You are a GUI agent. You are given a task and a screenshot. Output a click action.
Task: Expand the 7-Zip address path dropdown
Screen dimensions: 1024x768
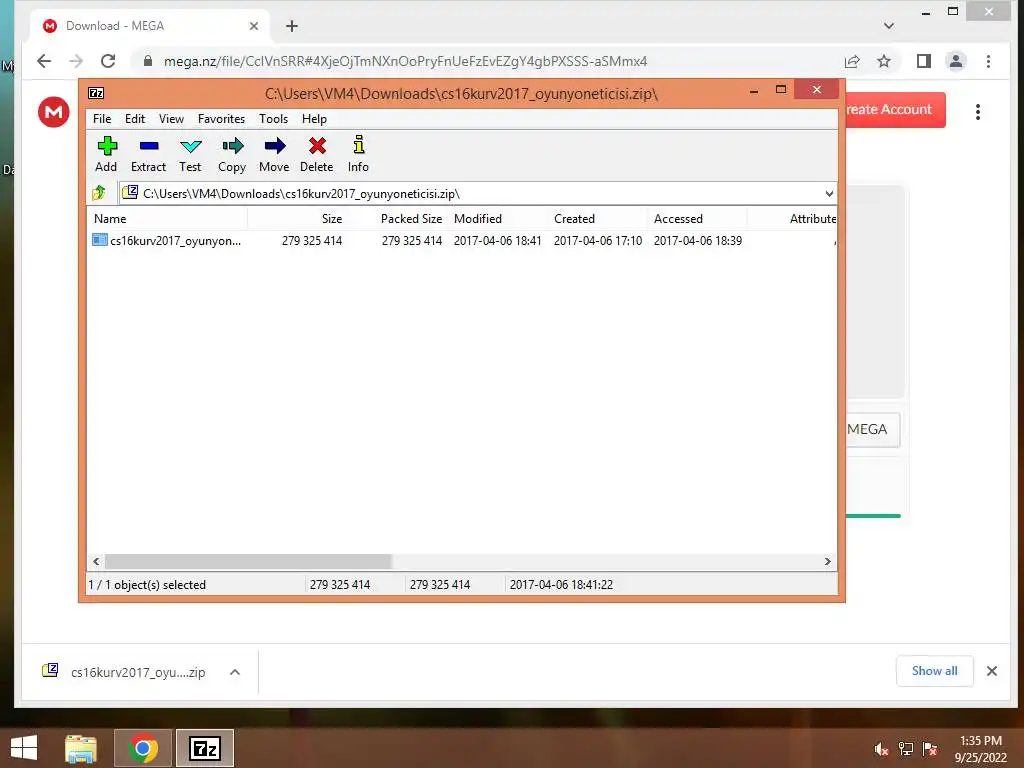point(829,193)
